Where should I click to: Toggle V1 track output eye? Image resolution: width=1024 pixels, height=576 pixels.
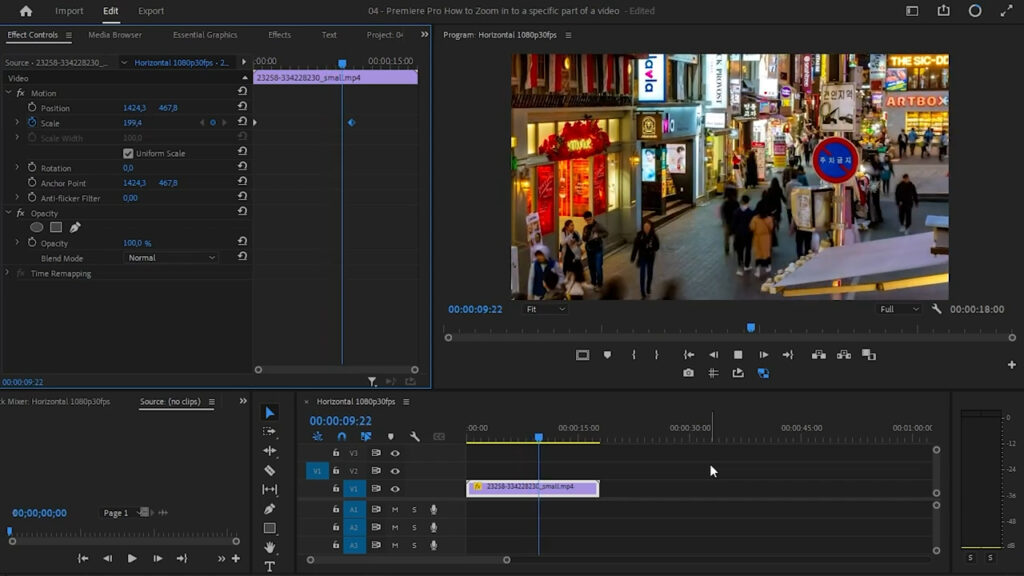tap(395, 488)
